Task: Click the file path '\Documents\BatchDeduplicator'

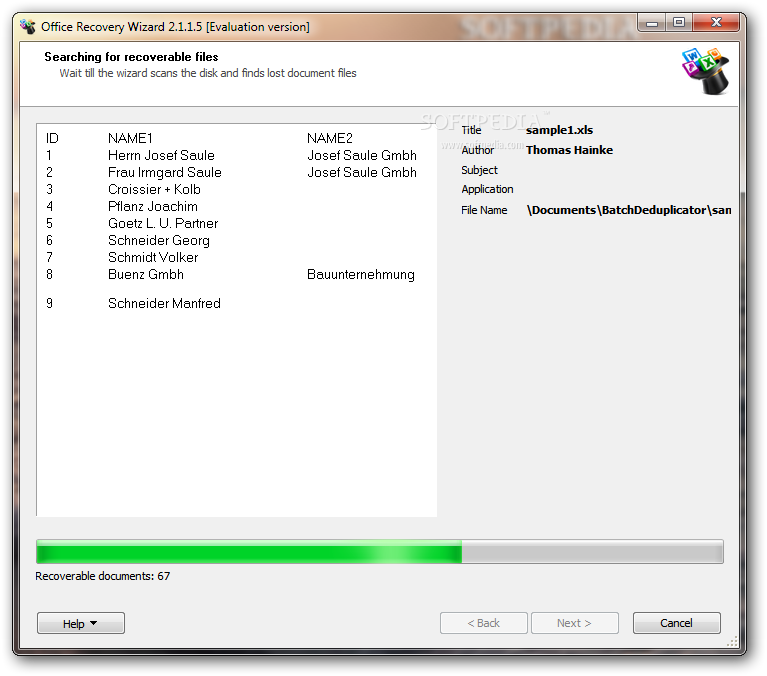Action: pos(629,210)
